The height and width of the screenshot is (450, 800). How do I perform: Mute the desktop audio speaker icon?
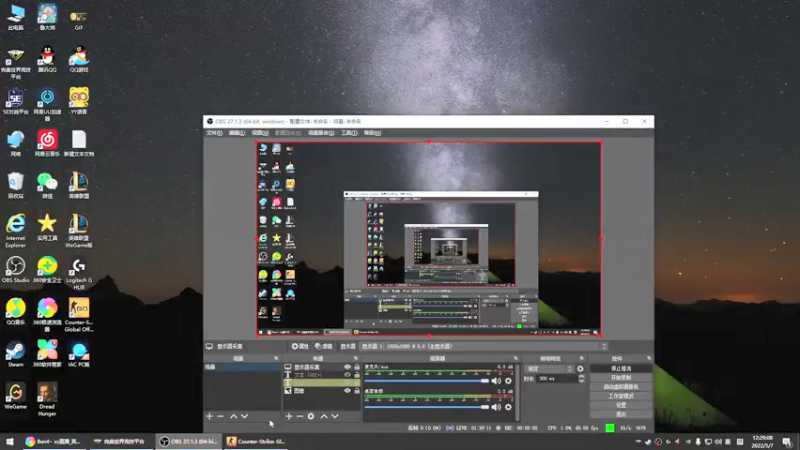coord(496,407)
